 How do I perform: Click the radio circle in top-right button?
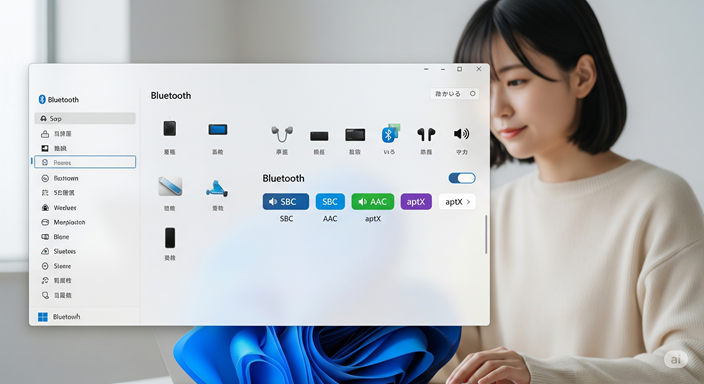(472, 93)
